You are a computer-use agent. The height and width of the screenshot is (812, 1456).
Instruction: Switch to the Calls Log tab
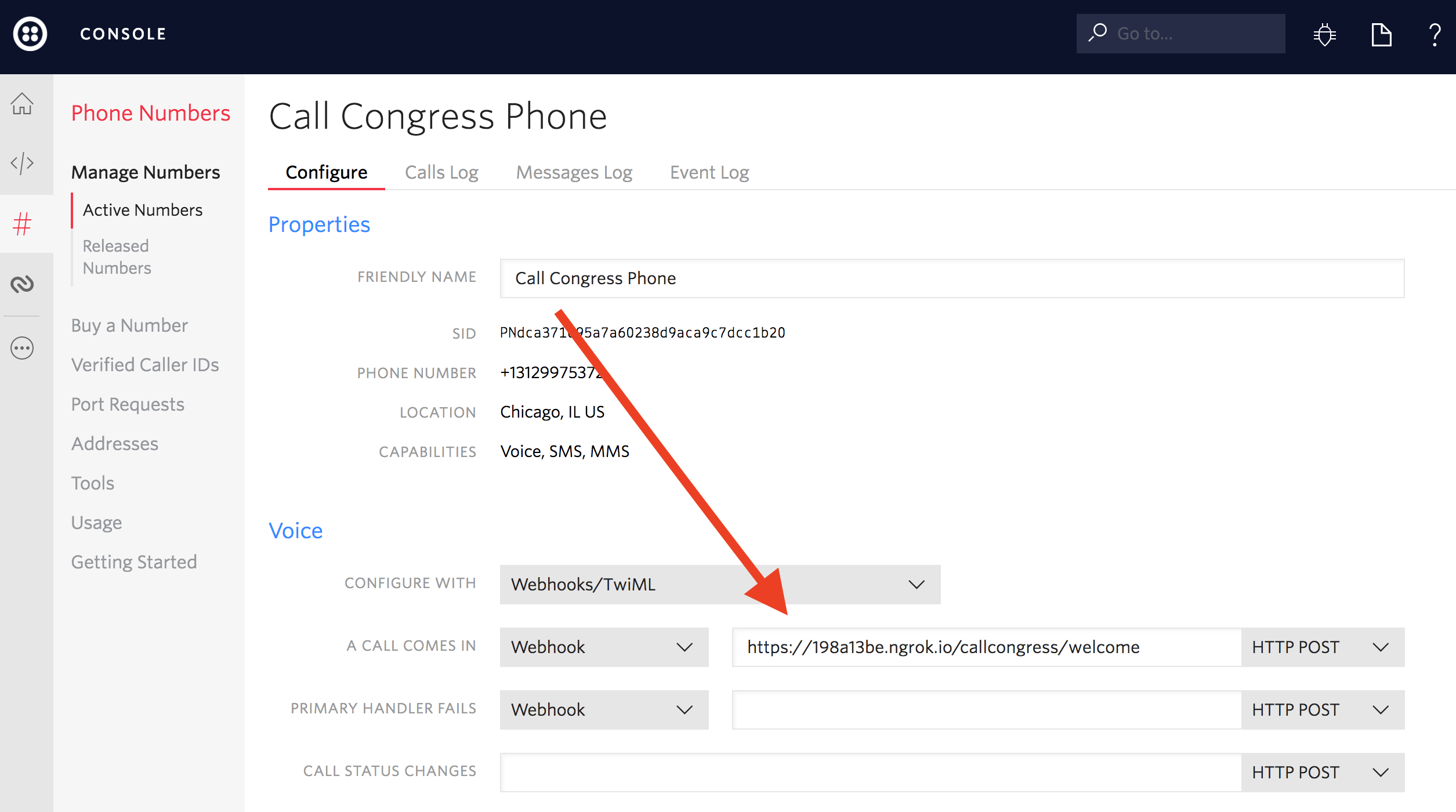coord(442,172)
